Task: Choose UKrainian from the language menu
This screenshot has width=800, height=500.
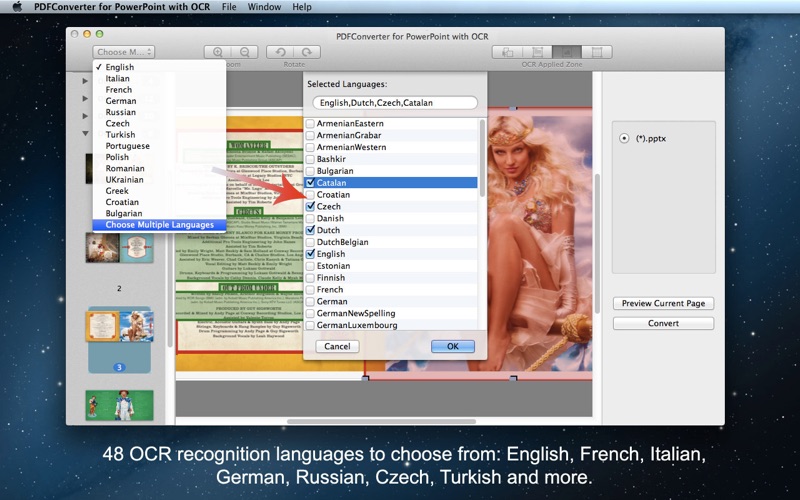Action: tap(159, 180)
